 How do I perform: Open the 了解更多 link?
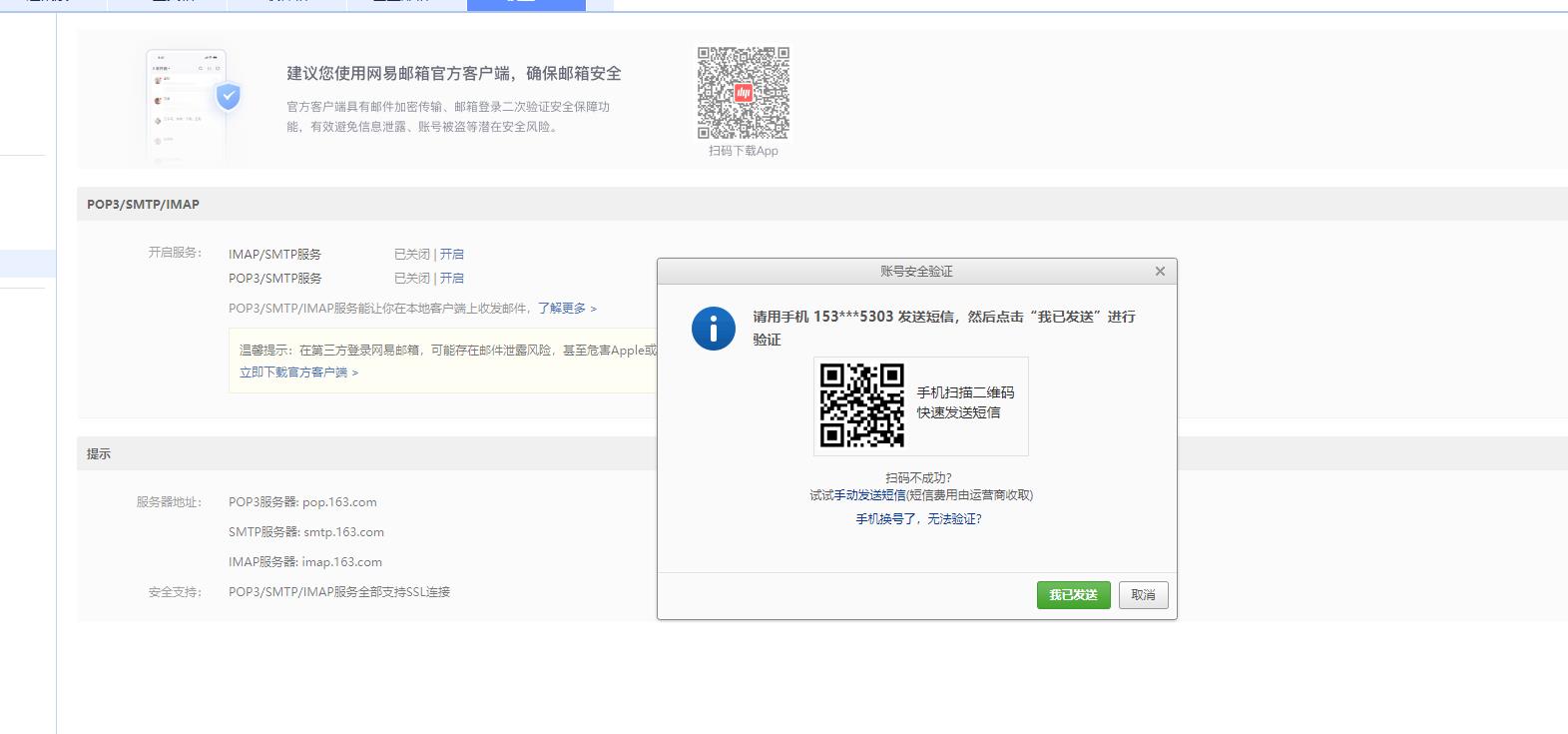click(x=566, y=309)
